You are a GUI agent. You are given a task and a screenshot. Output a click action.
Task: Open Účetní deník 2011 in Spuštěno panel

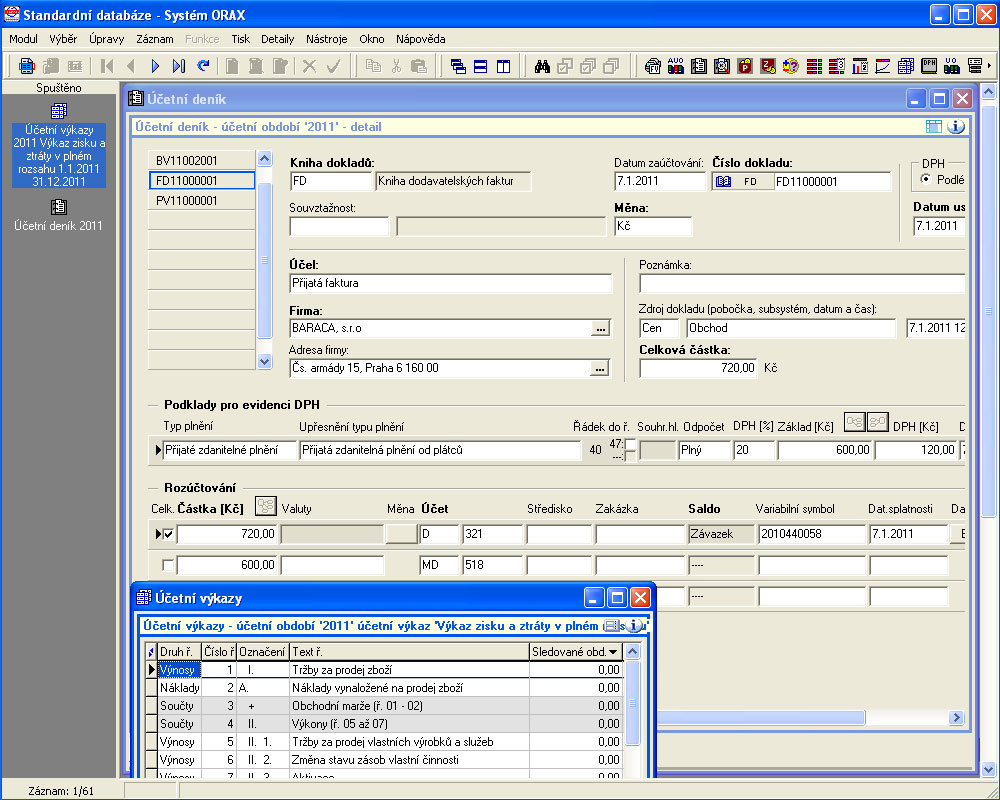pyautogui.click(x=58, y=215)
